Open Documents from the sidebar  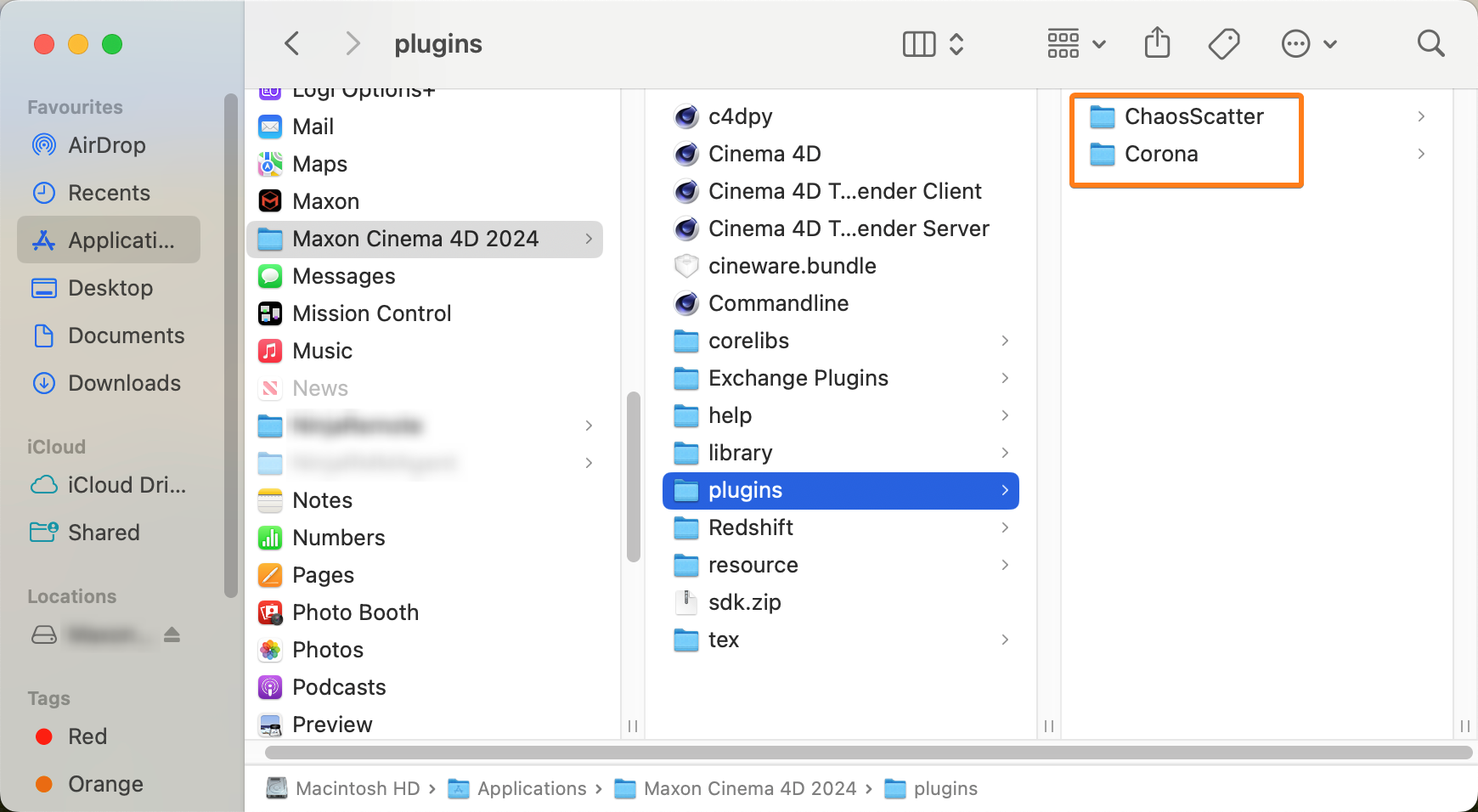click(109, 336)
